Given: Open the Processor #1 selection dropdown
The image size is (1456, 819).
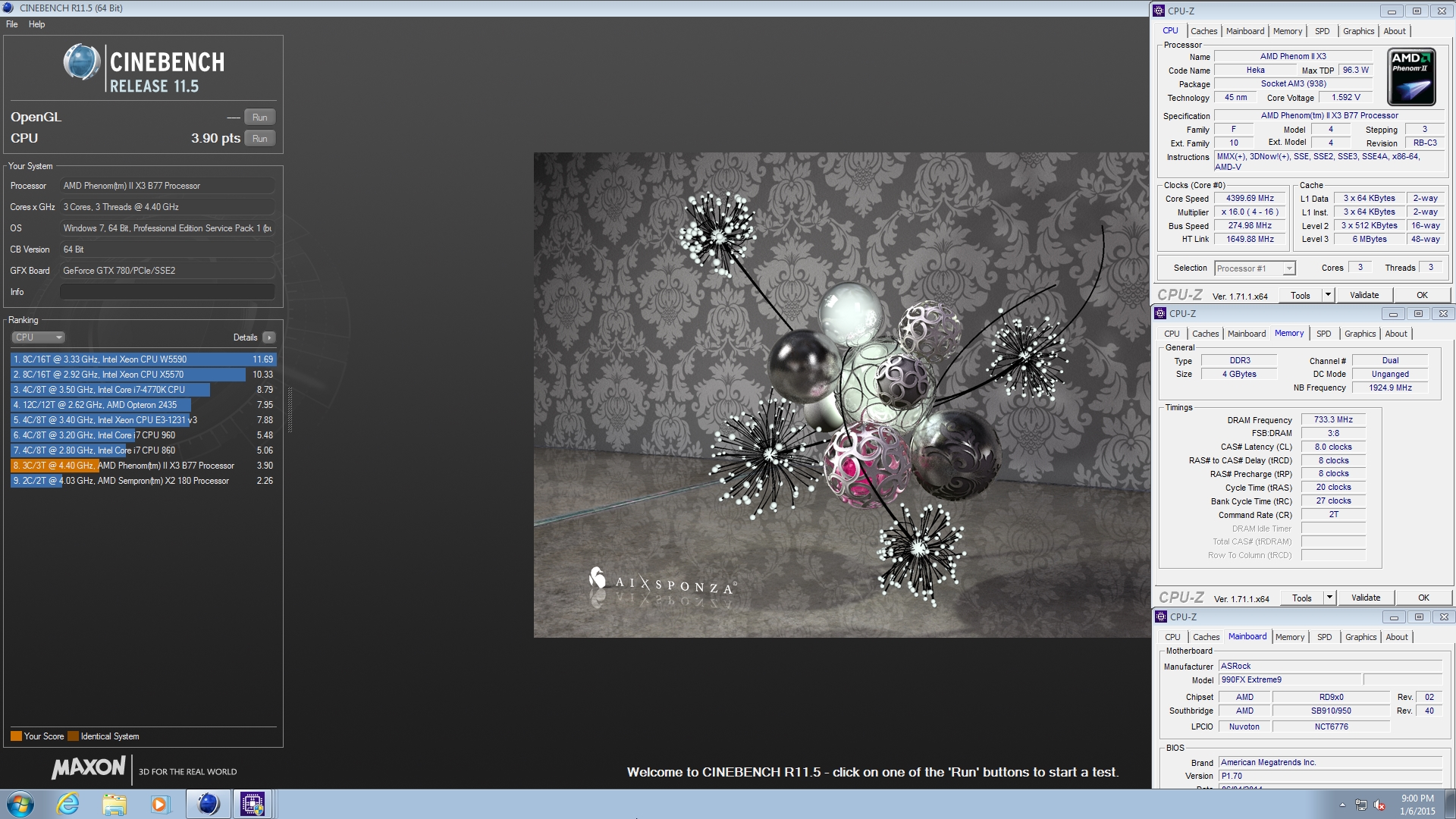Looking at the screenshot, I should click(1254, 268).
